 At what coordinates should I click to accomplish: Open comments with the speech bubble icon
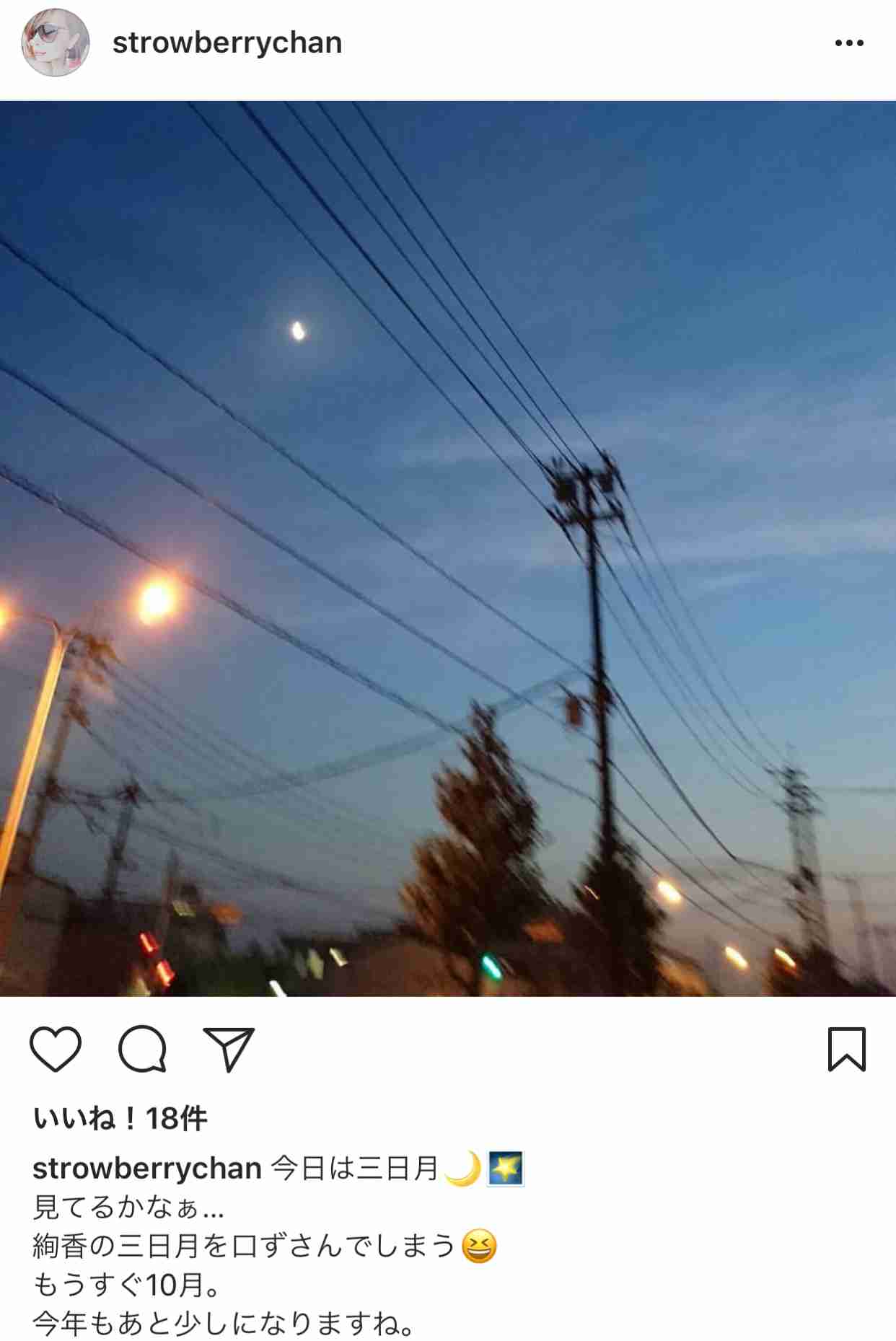(x=143, y=1048)
